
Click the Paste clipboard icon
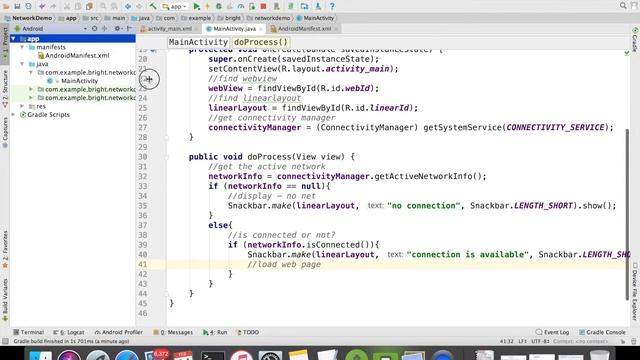[x=89, y=6]
